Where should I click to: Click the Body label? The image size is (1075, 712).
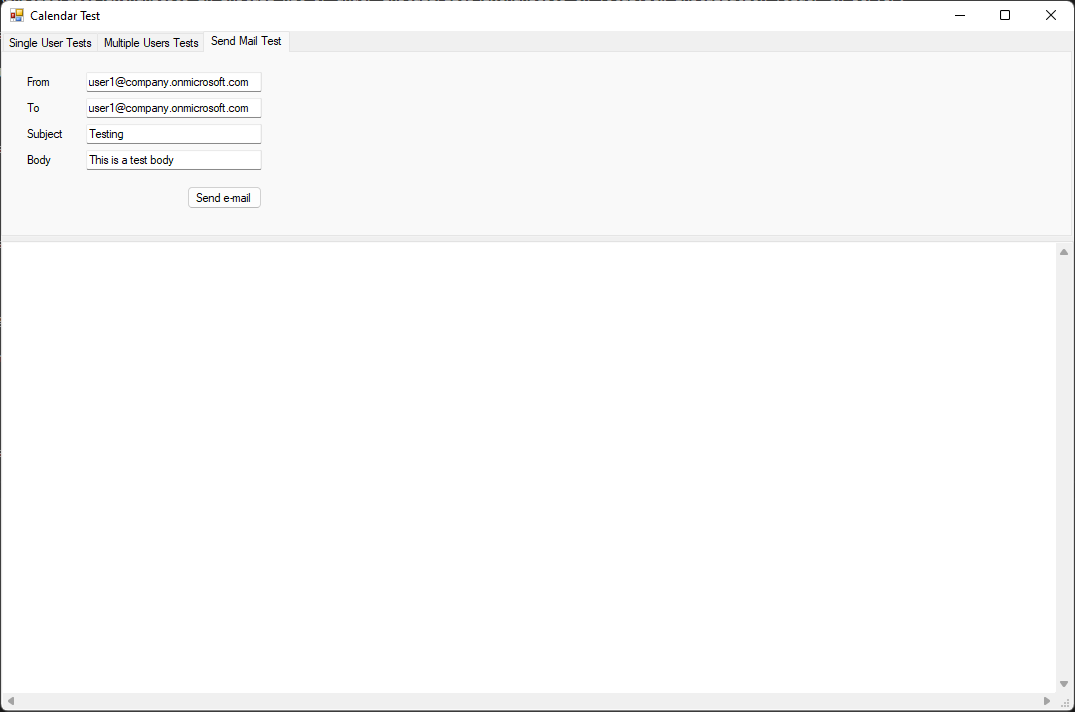[x=39, y=160]
